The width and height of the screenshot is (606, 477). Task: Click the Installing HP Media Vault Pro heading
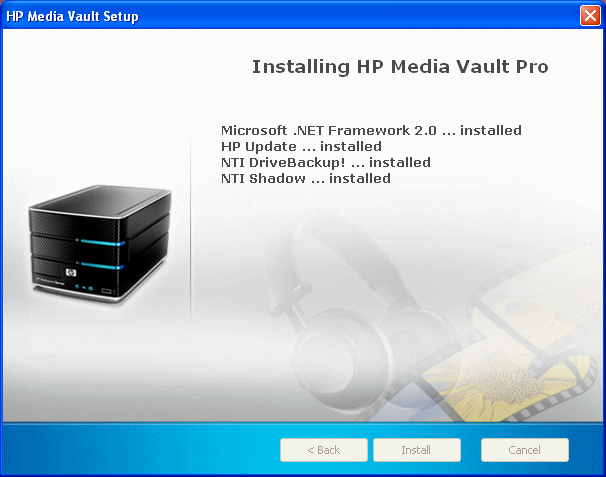400,67
